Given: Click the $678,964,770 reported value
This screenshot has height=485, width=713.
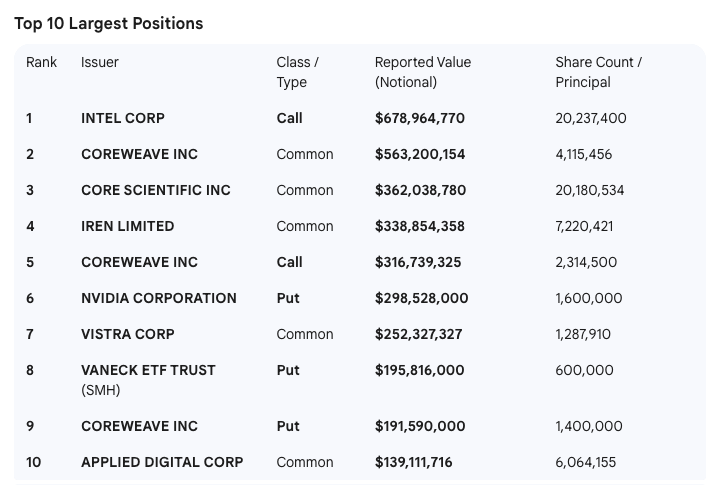Looking at the screenshot, I should pos(419,118).
